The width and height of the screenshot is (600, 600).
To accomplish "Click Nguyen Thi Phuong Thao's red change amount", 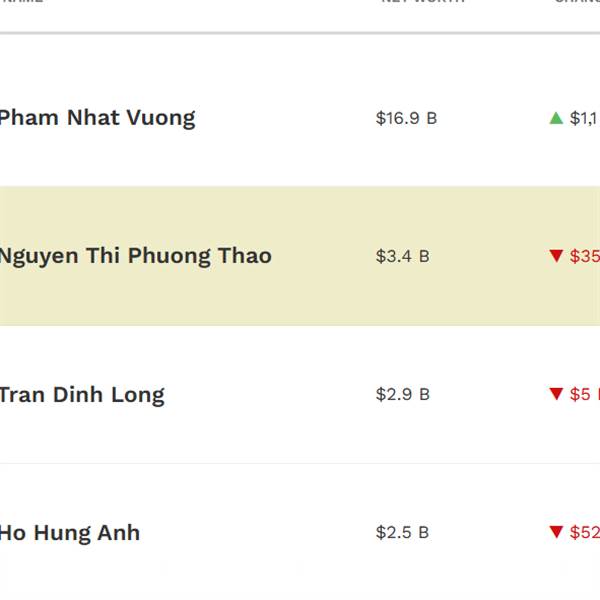I will [x=585, y=256].
